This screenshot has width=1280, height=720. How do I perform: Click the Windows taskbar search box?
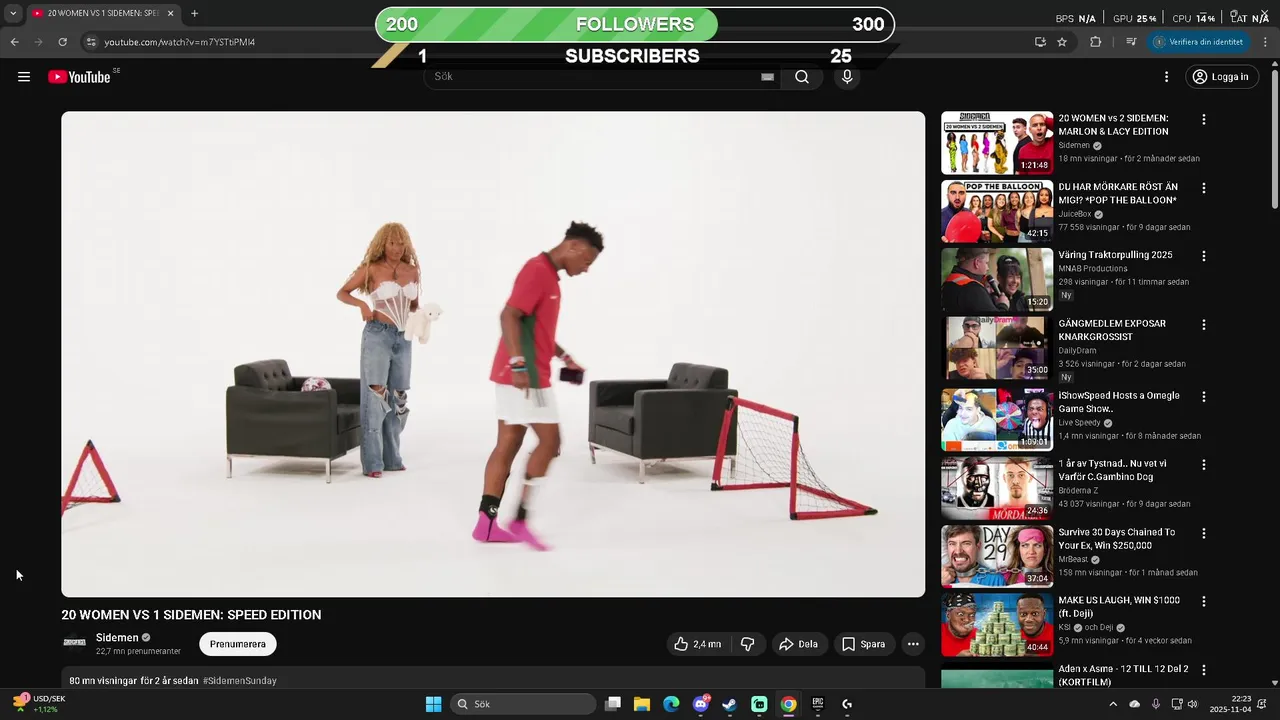(524, 704)
